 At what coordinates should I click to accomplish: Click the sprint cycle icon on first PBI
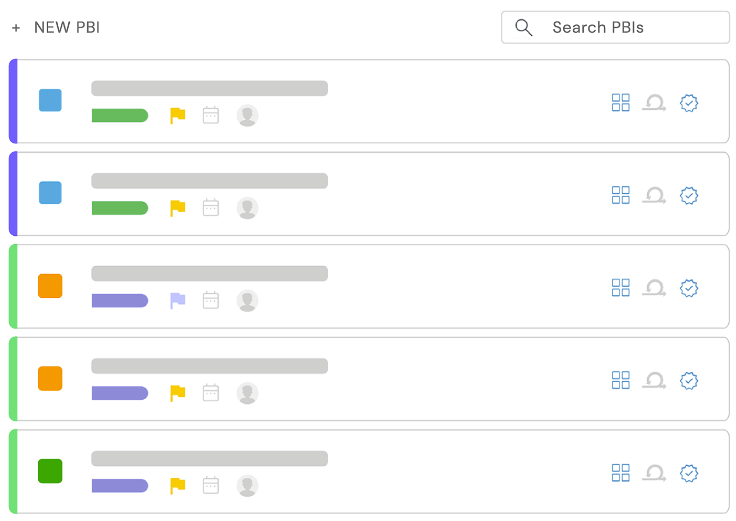[654, 102]
